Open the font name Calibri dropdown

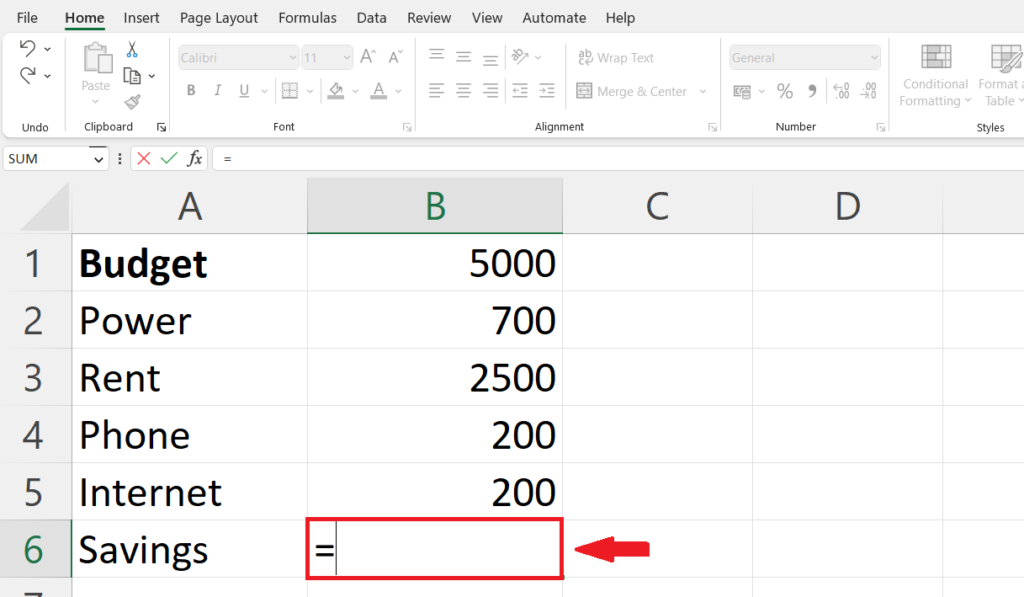[293, 57]
